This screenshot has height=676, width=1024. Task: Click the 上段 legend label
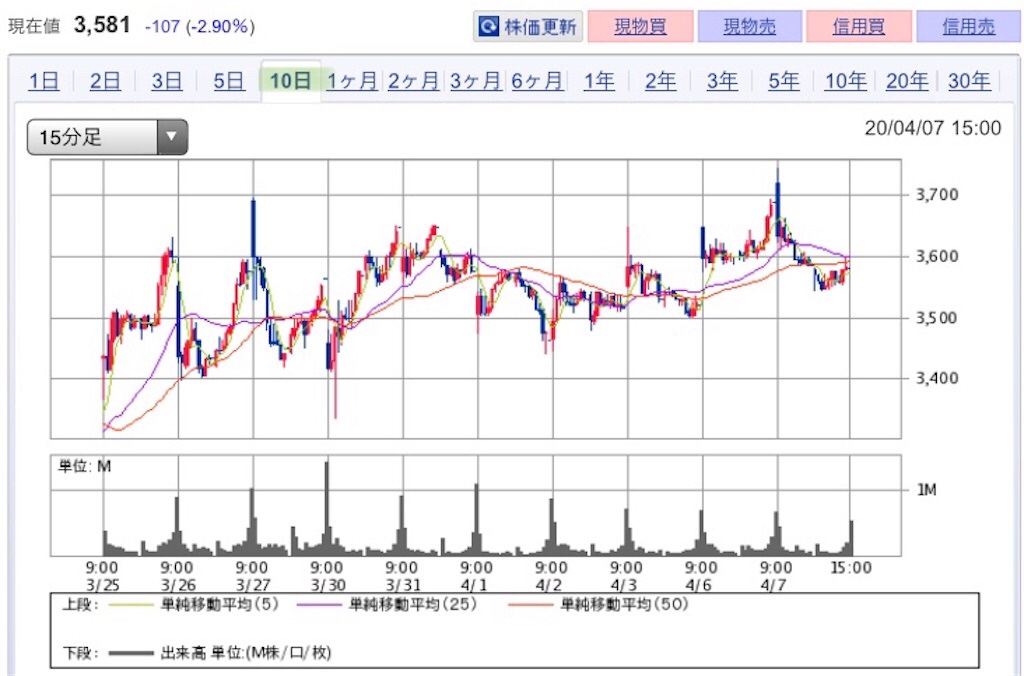point(80,605)
